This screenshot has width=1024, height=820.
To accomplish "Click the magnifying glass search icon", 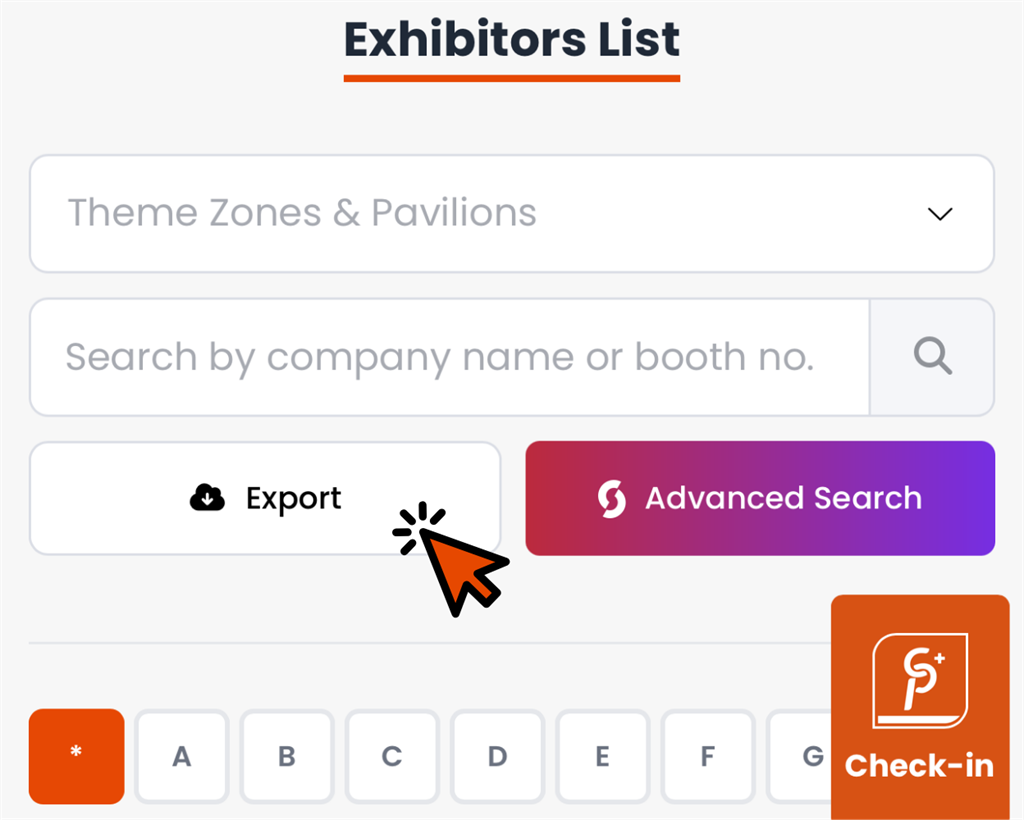I will coord(932,356).
